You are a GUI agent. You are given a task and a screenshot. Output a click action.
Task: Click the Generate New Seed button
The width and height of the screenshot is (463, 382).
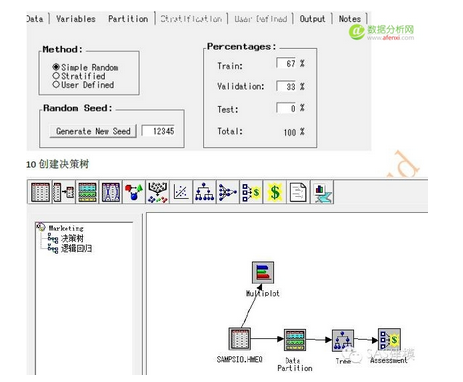point(93,131)
